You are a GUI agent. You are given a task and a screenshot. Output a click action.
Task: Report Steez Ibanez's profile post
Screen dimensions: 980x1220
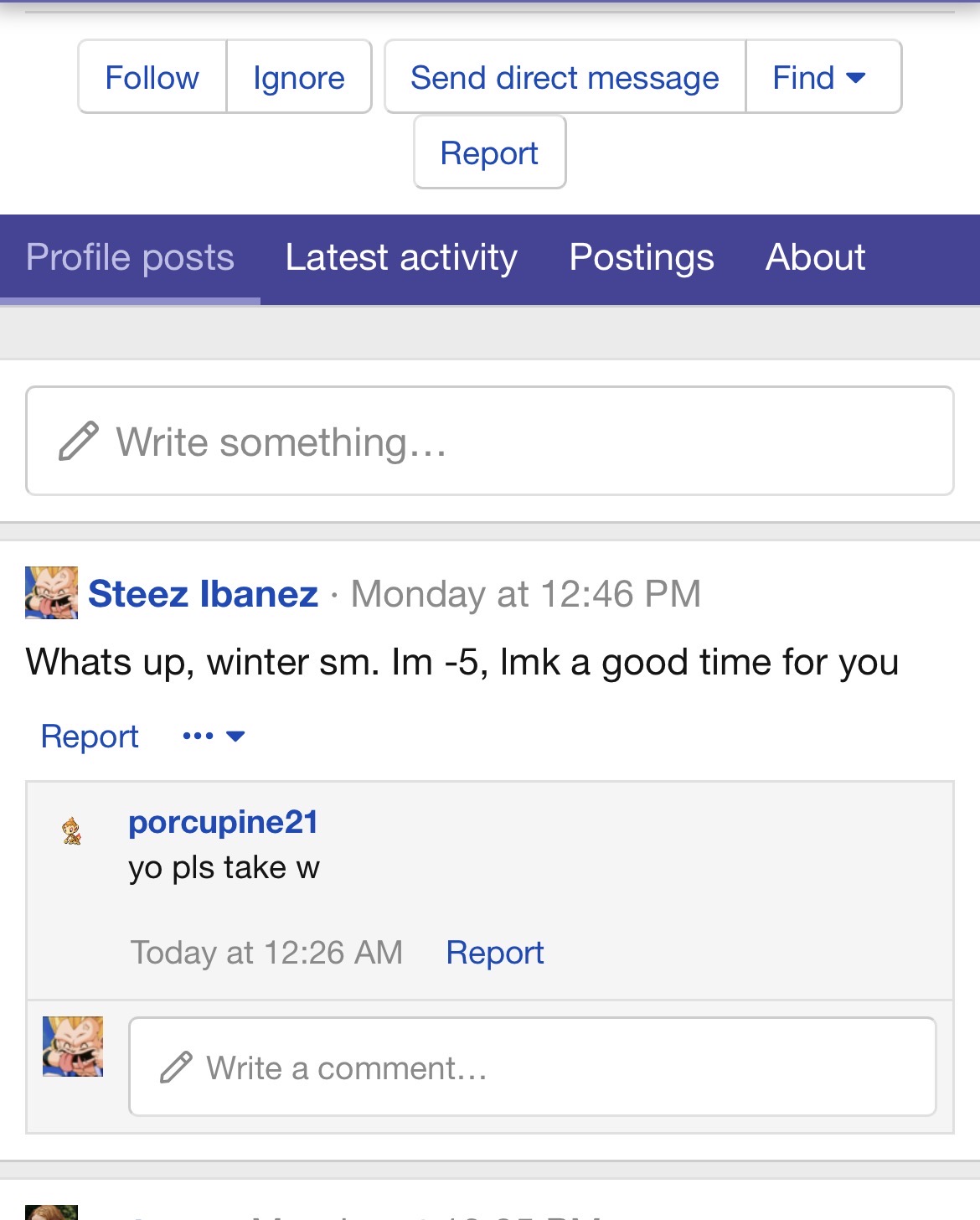click(x=90, y=737)
